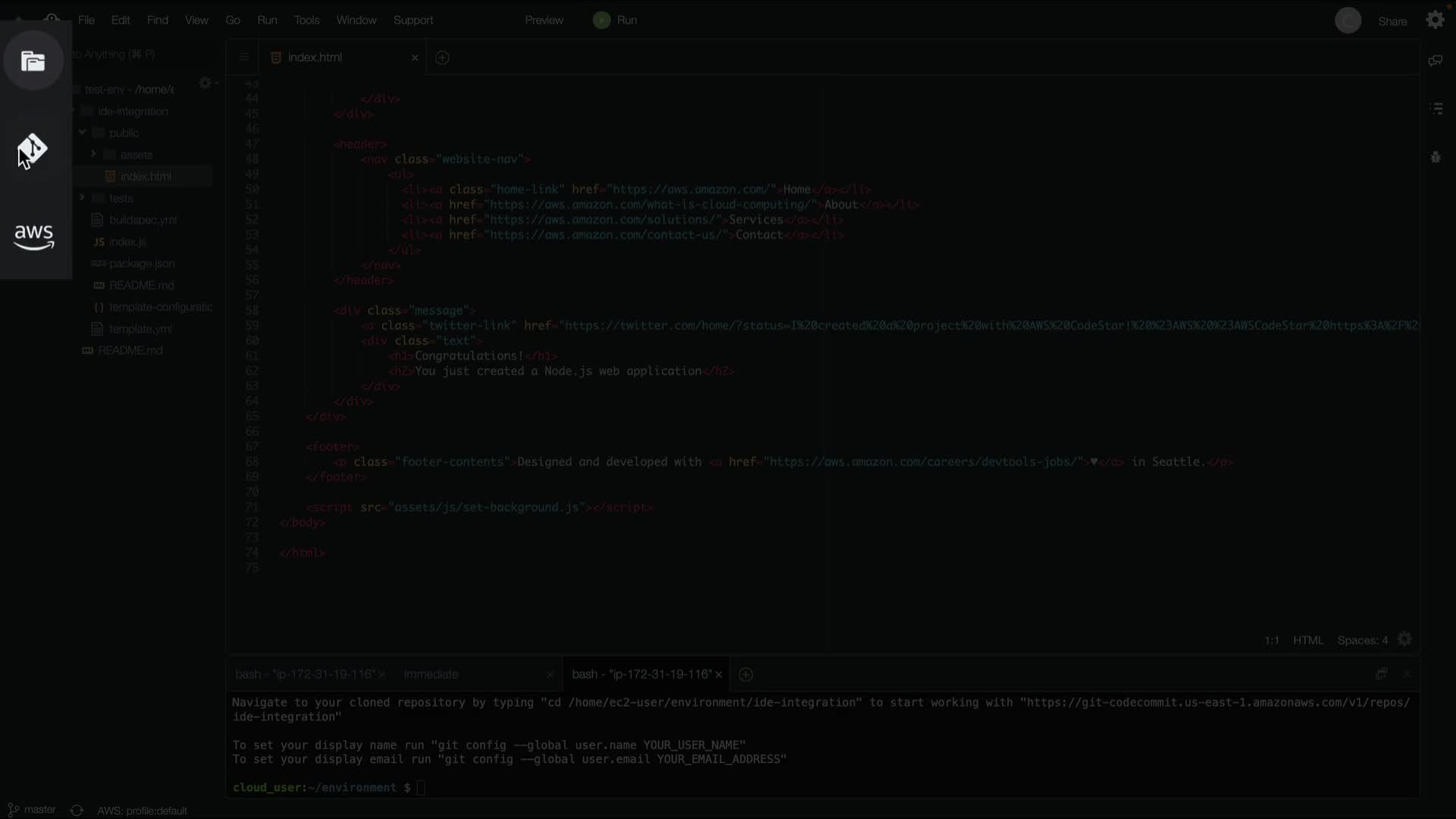Expand the assets folder
1456x819 pixels.
click(x=93, y=154)
